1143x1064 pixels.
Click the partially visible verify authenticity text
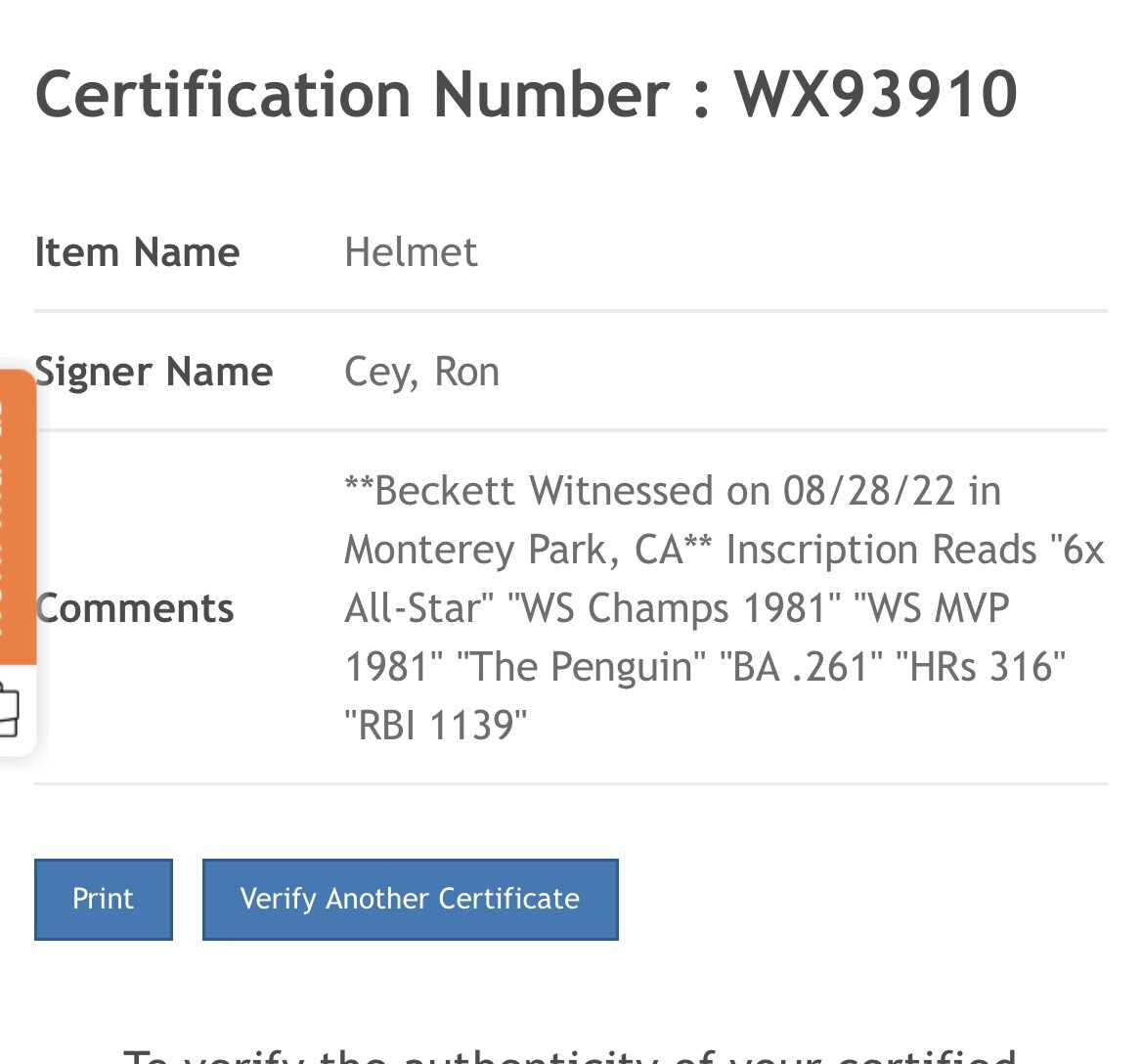(x=570, y=1055)
